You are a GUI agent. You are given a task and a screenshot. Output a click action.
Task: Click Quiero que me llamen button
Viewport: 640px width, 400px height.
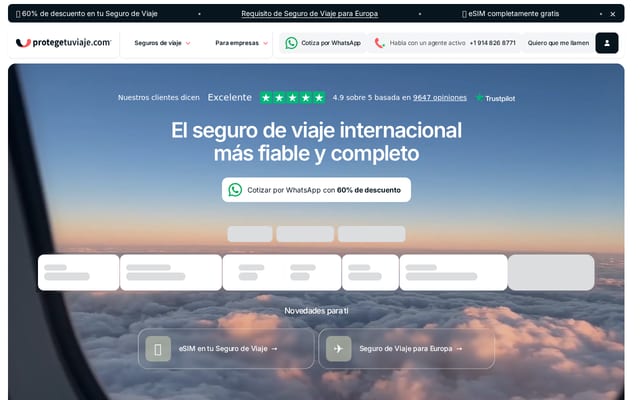point(558,43)
